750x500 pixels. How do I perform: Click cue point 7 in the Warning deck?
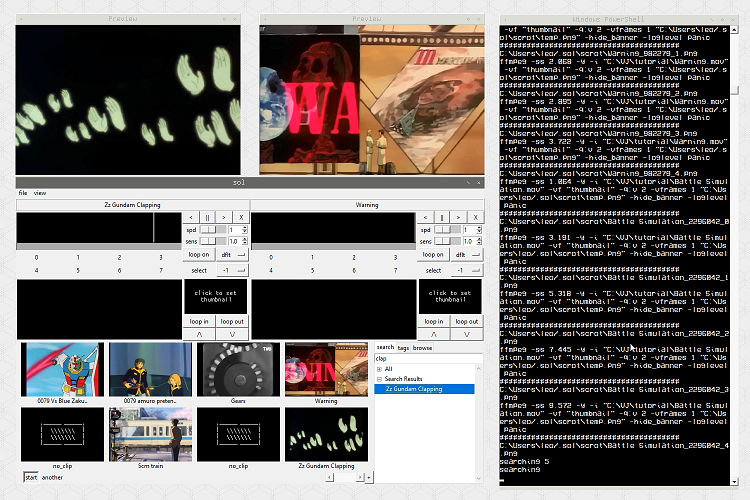click(x=395, y=270)
